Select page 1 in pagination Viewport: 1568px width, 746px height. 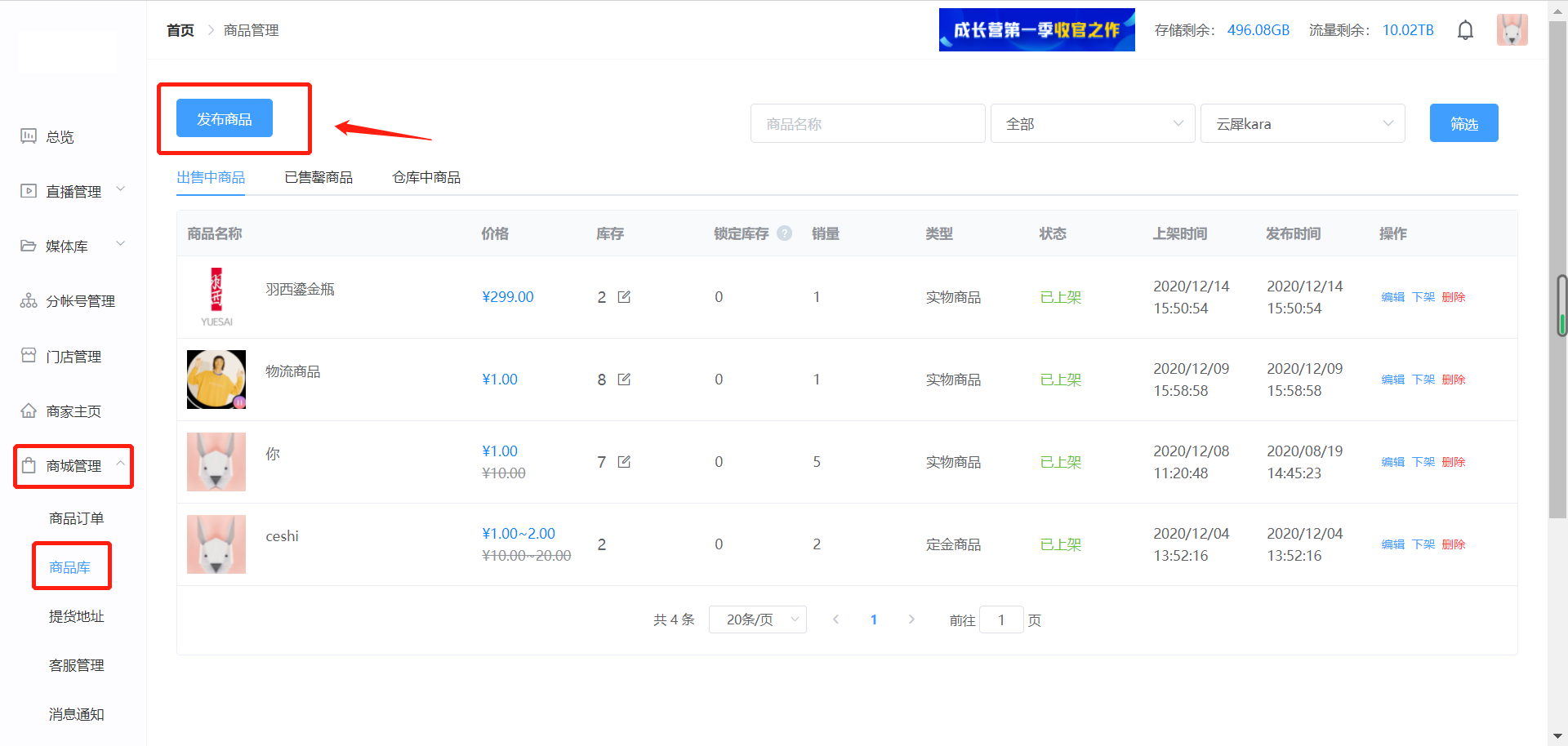(874, 619)
